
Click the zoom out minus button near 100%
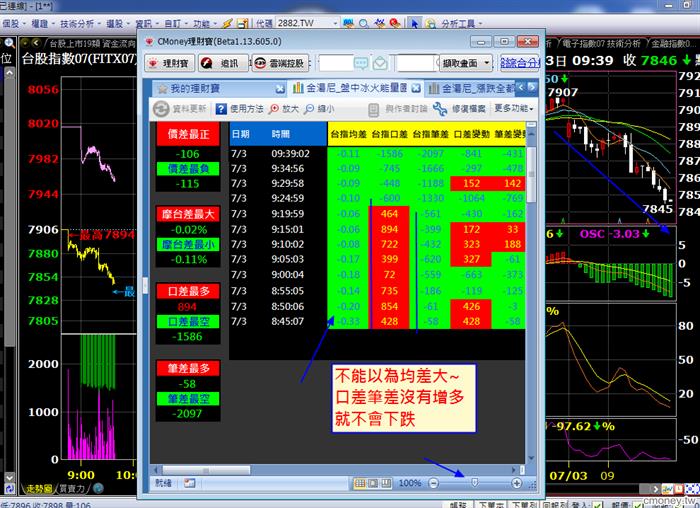click(433, 483)
